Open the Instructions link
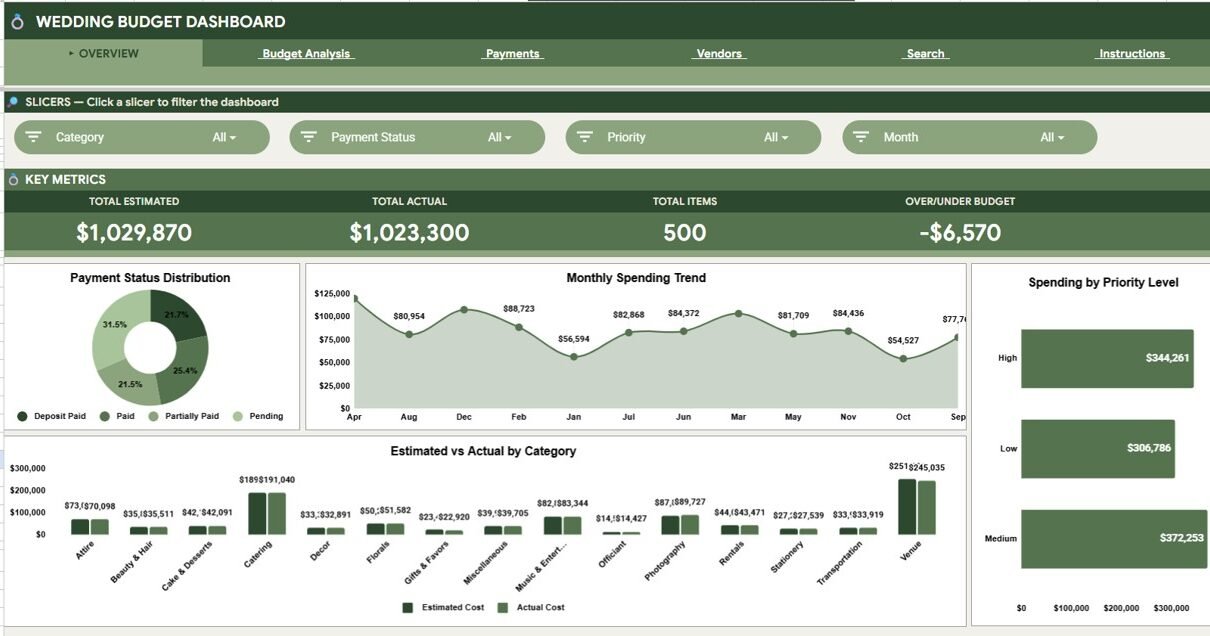 pyautogui.click(x=1132, y=54)
